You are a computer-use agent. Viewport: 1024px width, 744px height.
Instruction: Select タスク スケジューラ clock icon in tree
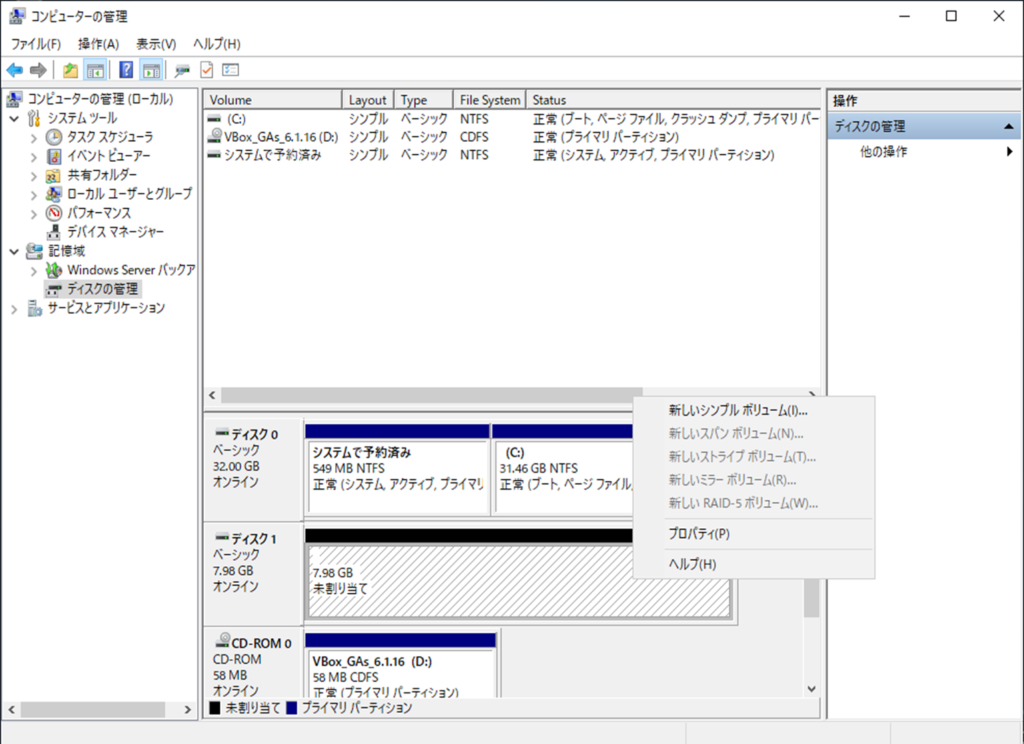click(54, 137)
